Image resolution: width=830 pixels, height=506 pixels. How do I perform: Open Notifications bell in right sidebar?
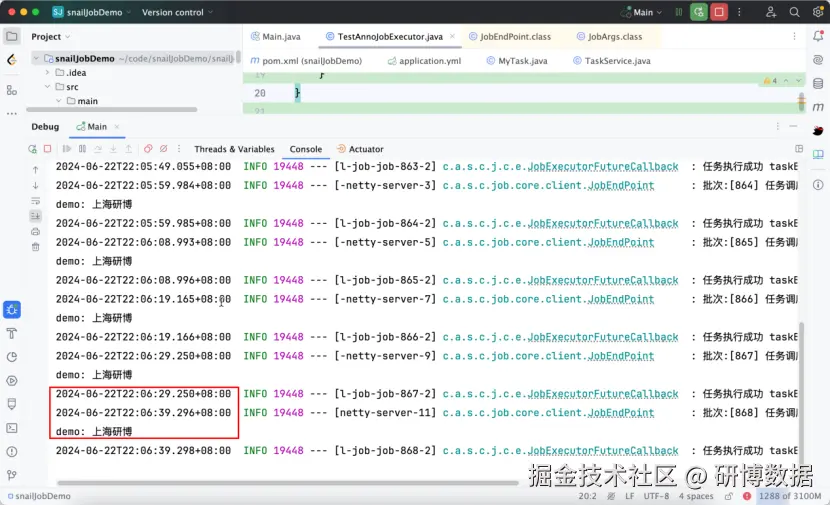818,36
